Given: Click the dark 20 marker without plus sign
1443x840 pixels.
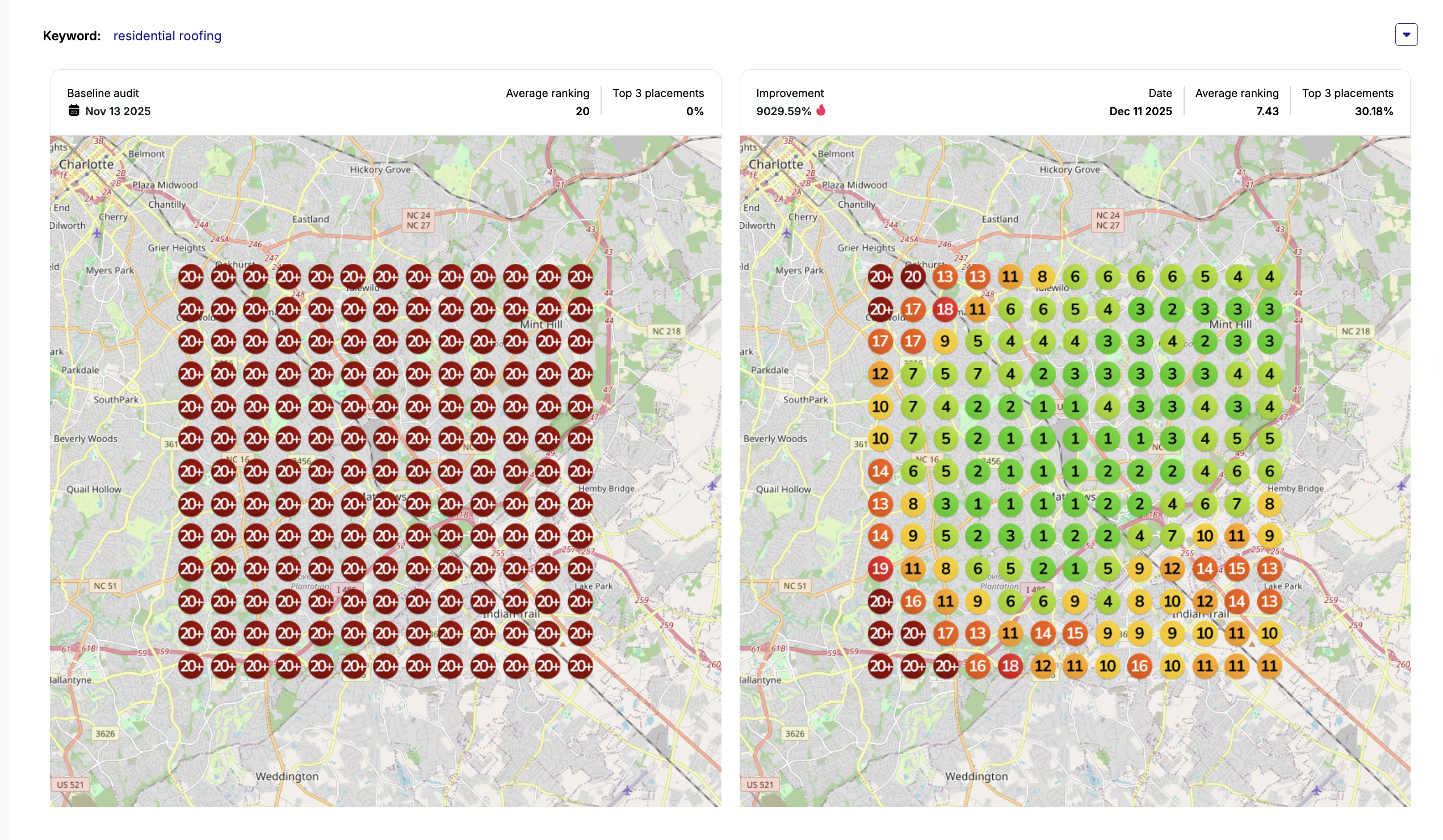Looking at the screenshot, I should coord(913,277).
